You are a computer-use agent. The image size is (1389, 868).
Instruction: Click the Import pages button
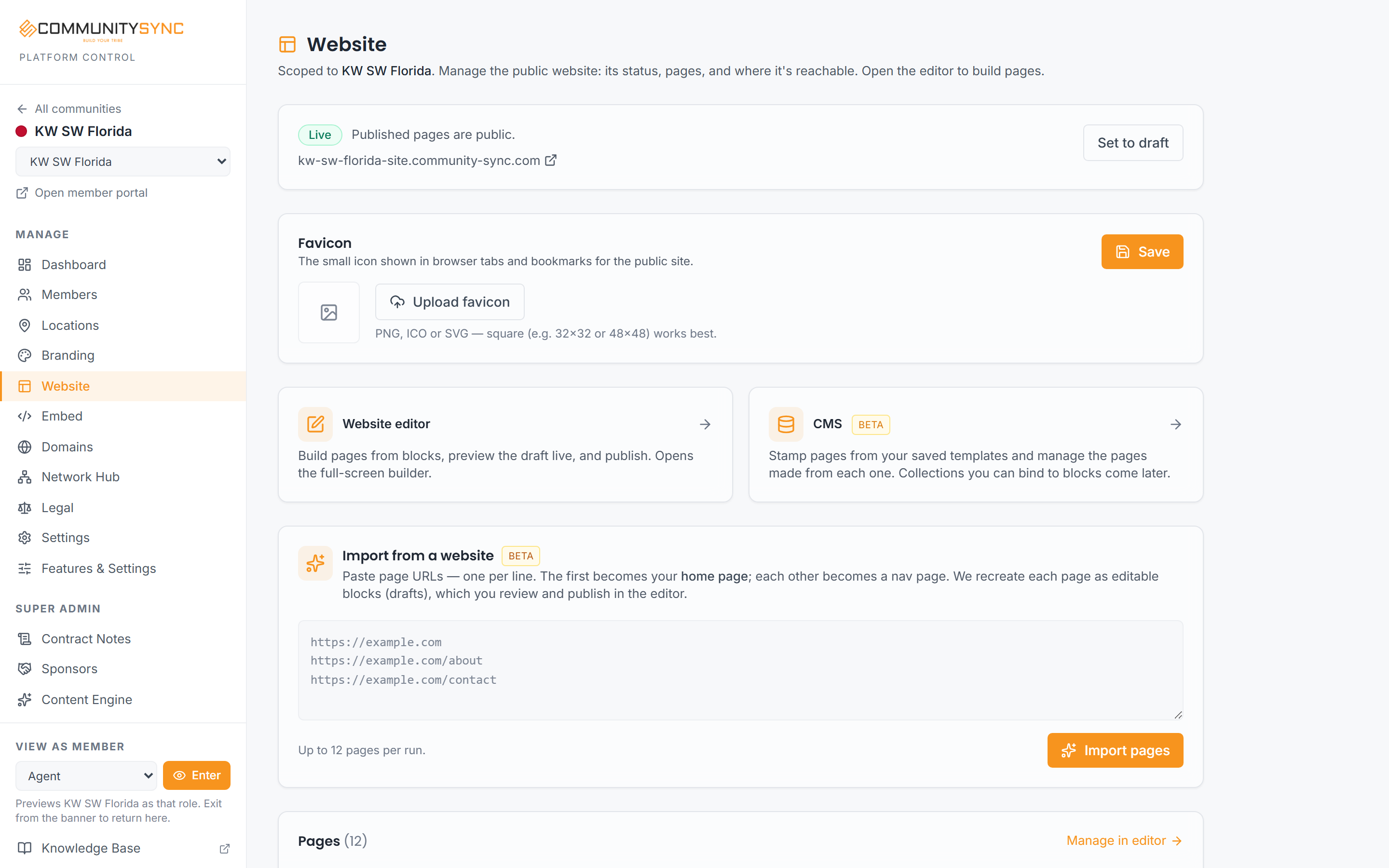(x=1115, y=750)
